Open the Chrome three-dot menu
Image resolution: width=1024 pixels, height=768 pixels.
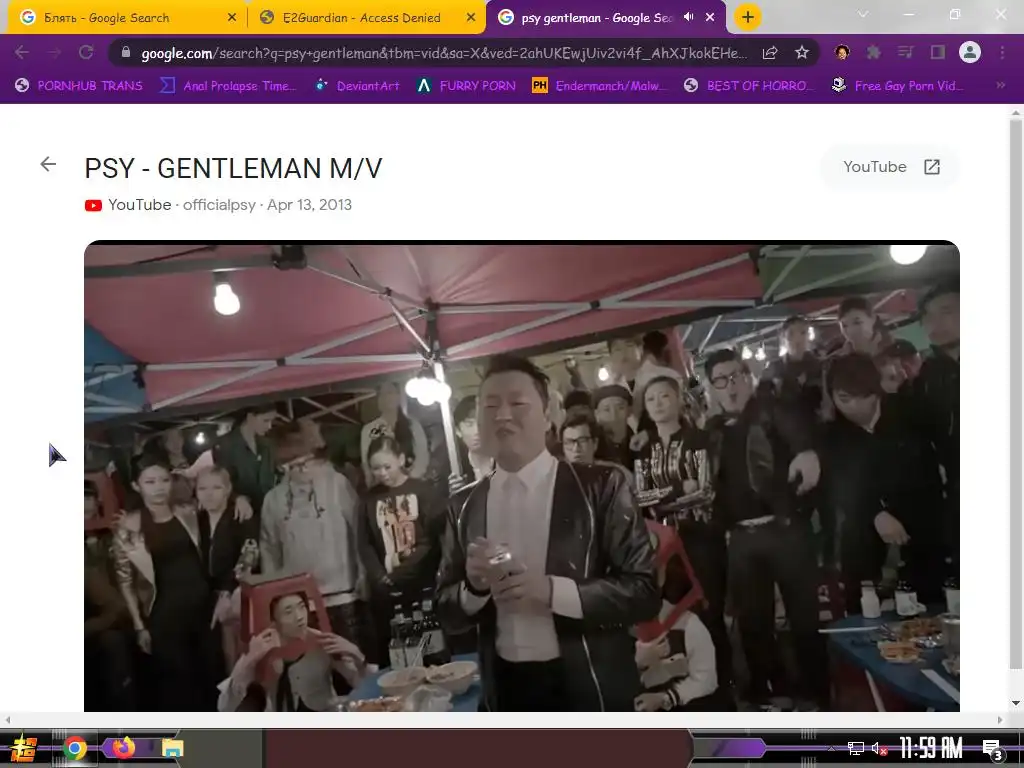click(x=1002, y=52)
